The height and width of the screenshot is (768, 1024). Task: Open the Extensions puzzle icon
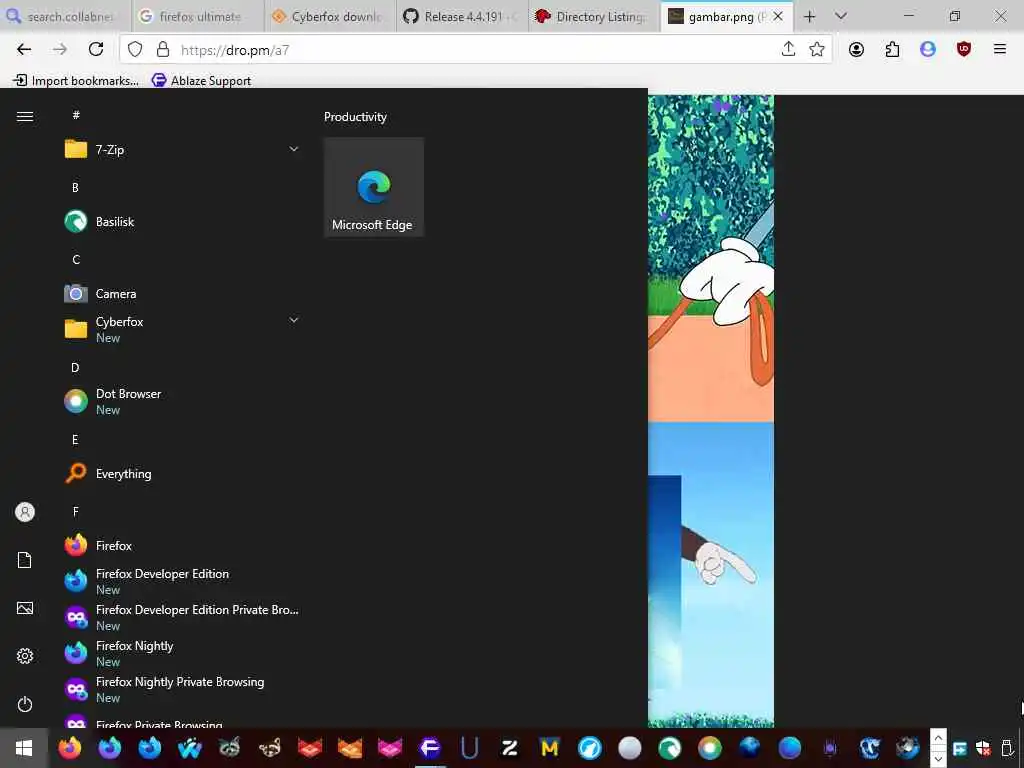(892, 49)
